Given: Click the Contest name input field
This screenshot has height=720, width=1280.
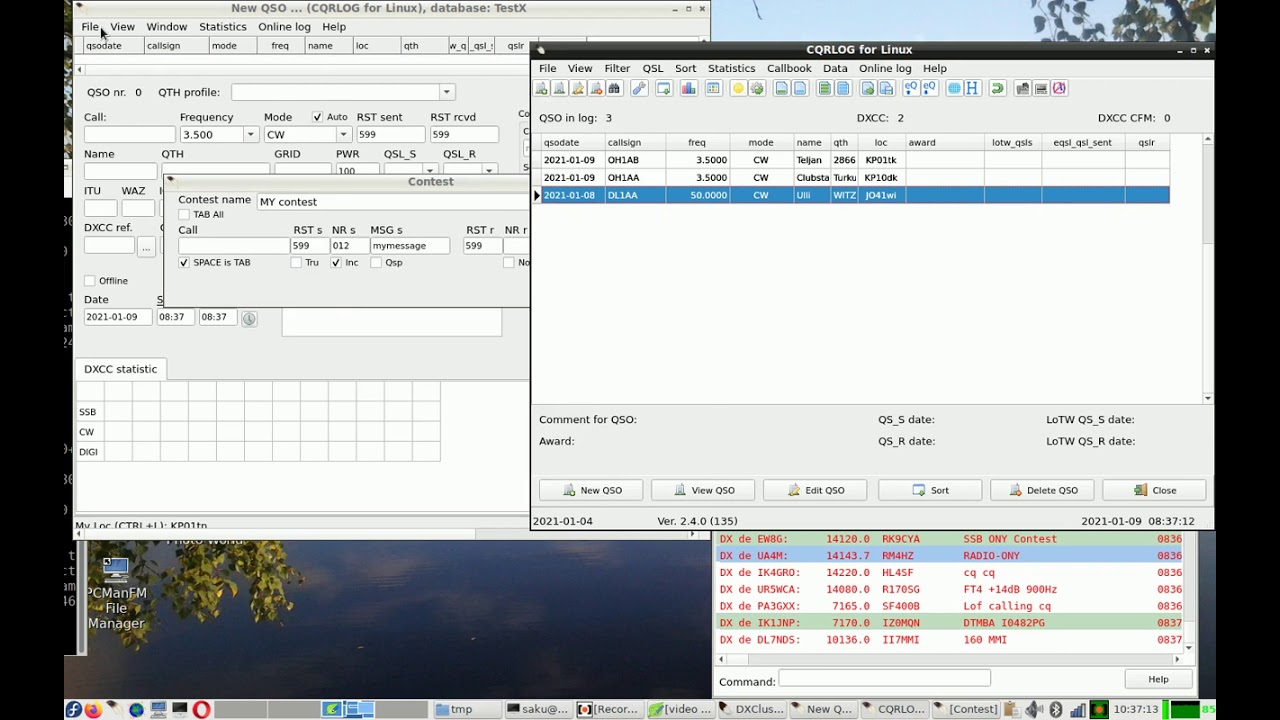Looking at the screenshot, I should pyautogui.click(x=393, y=202).
